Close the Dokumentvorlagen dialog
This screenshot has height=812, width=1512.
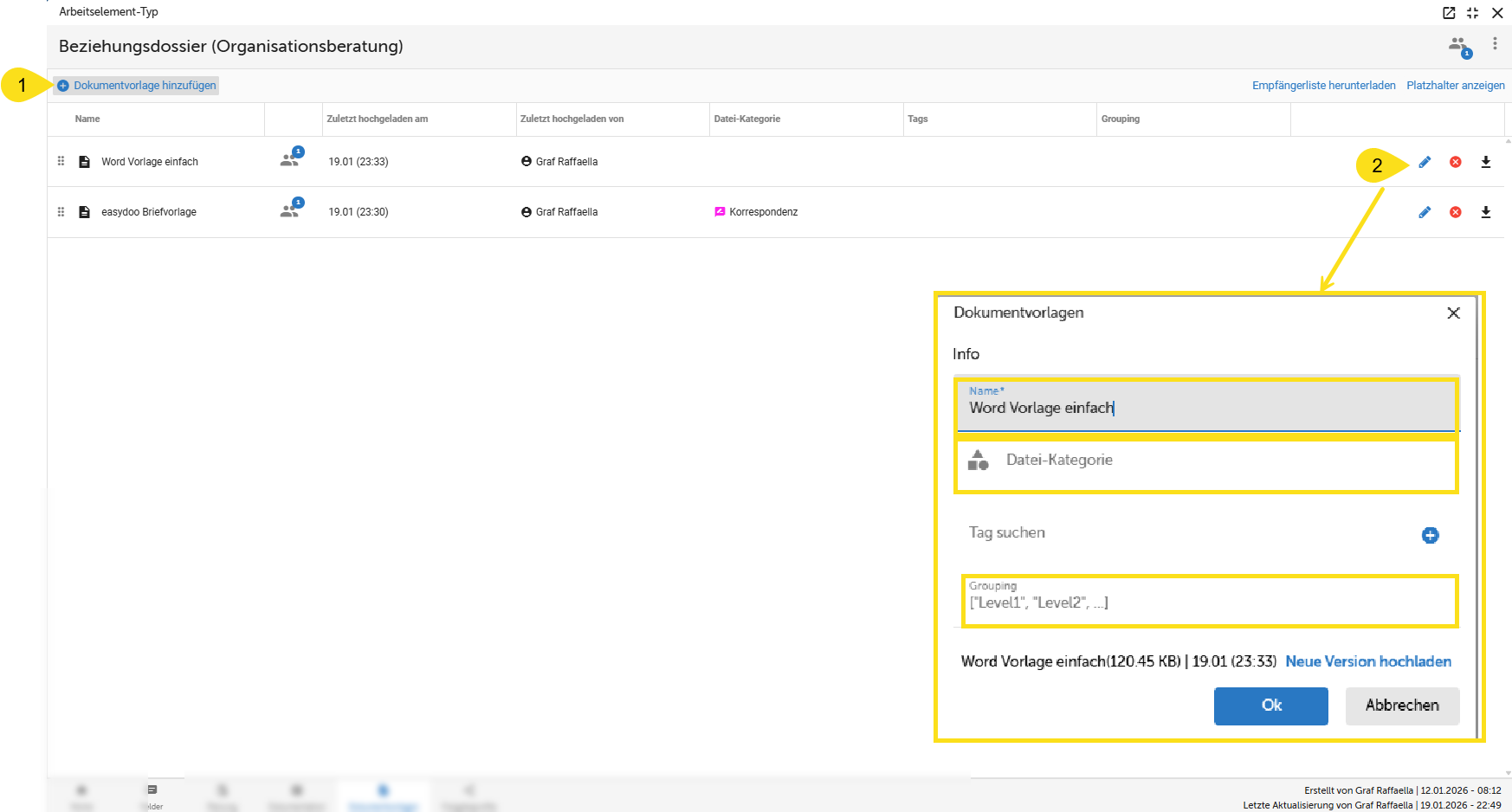(x=1453, y=313)
